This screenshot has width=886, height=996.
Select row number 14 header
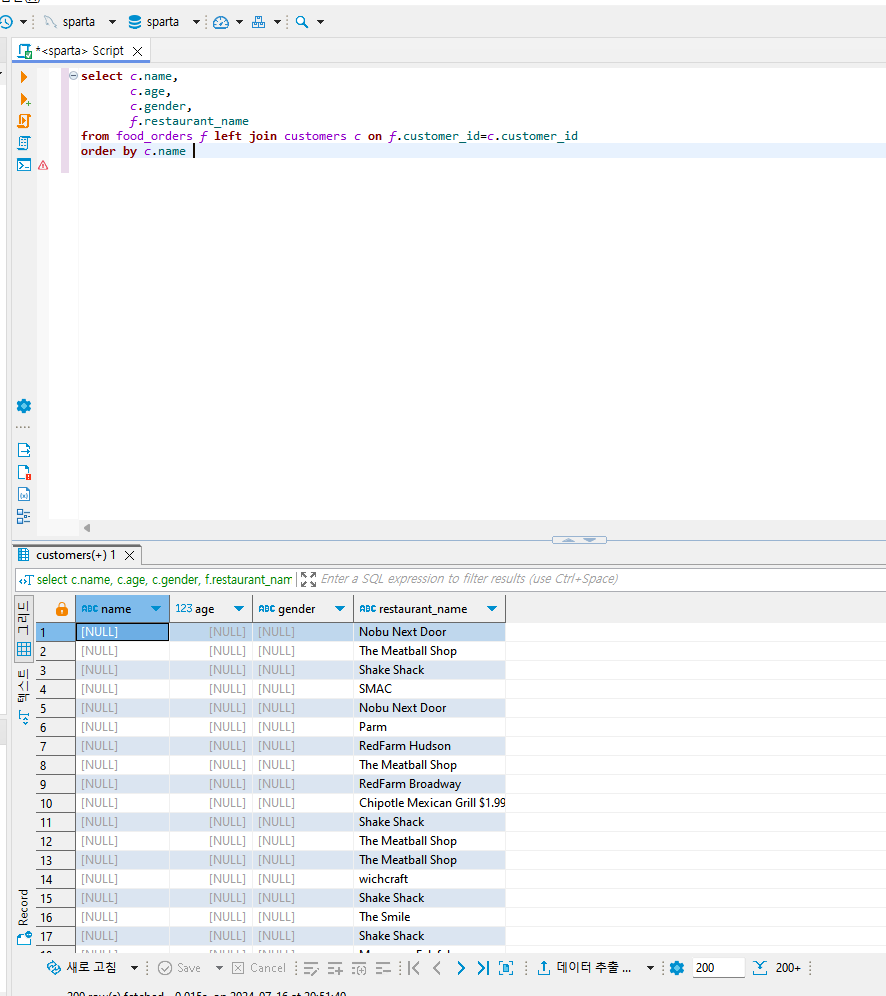pos(55,880)
